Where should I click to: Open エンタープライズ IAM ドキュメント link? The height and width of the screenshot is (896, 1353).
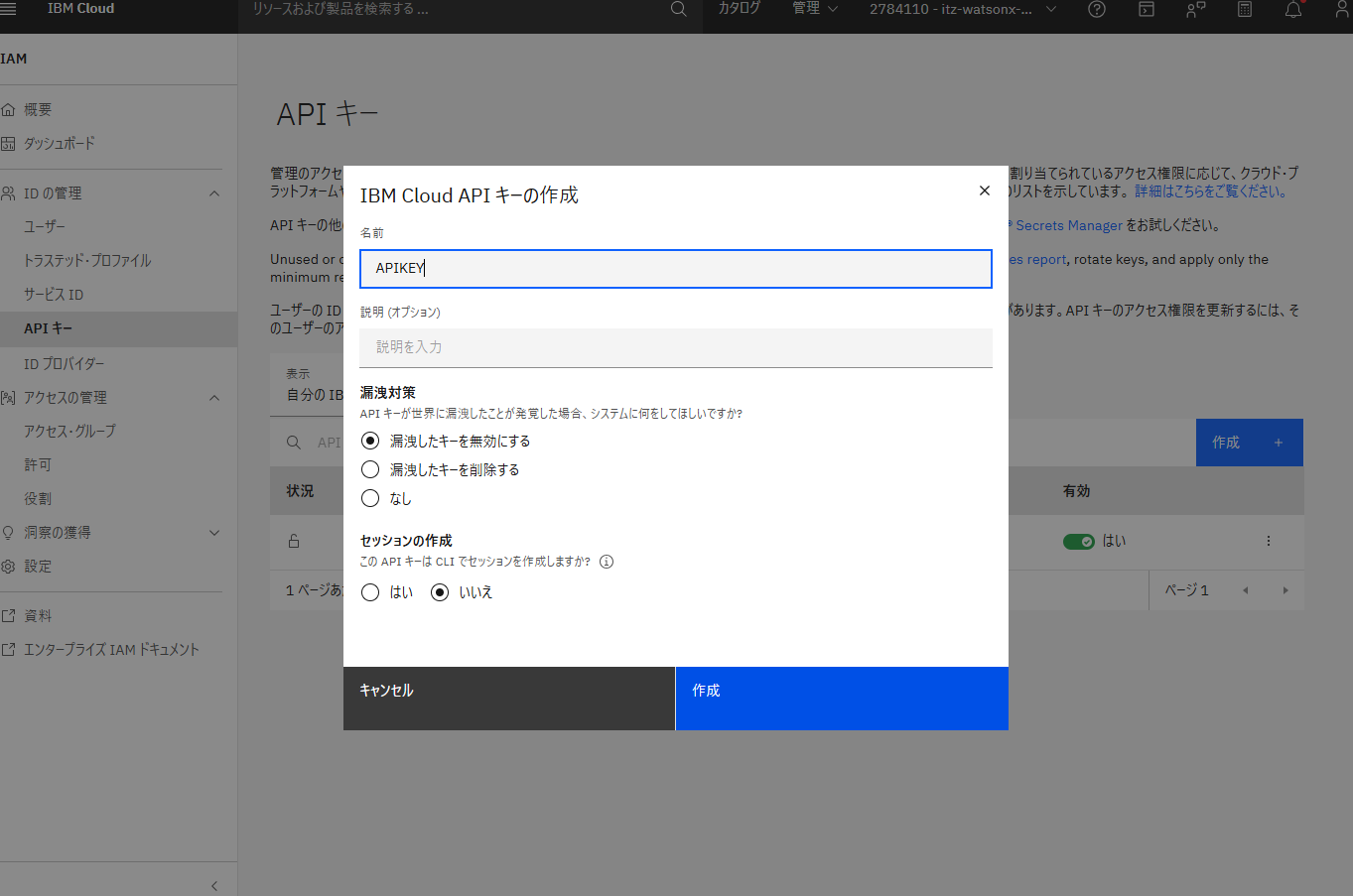[x=111, y=650]
